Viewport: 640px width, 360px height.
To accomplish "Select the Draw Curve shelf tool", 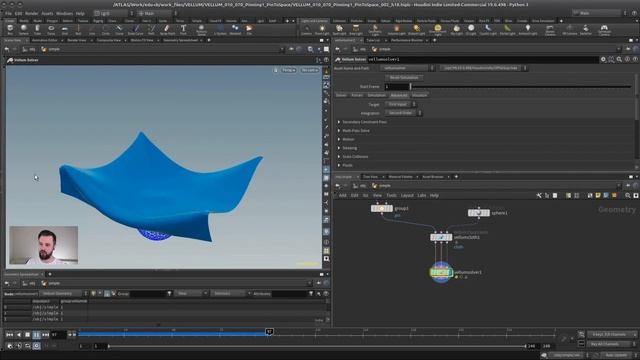I will (x=136, y=29).
